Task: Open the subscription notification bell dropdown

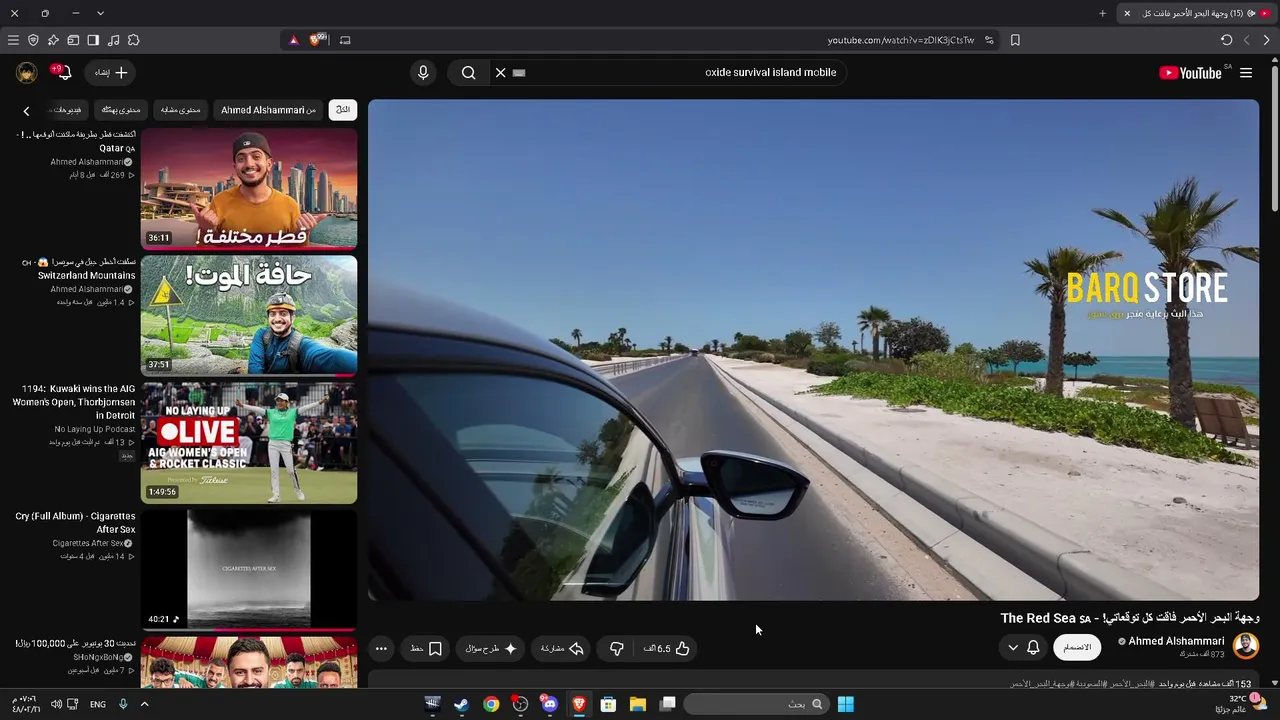Action: pos(1023,648)
